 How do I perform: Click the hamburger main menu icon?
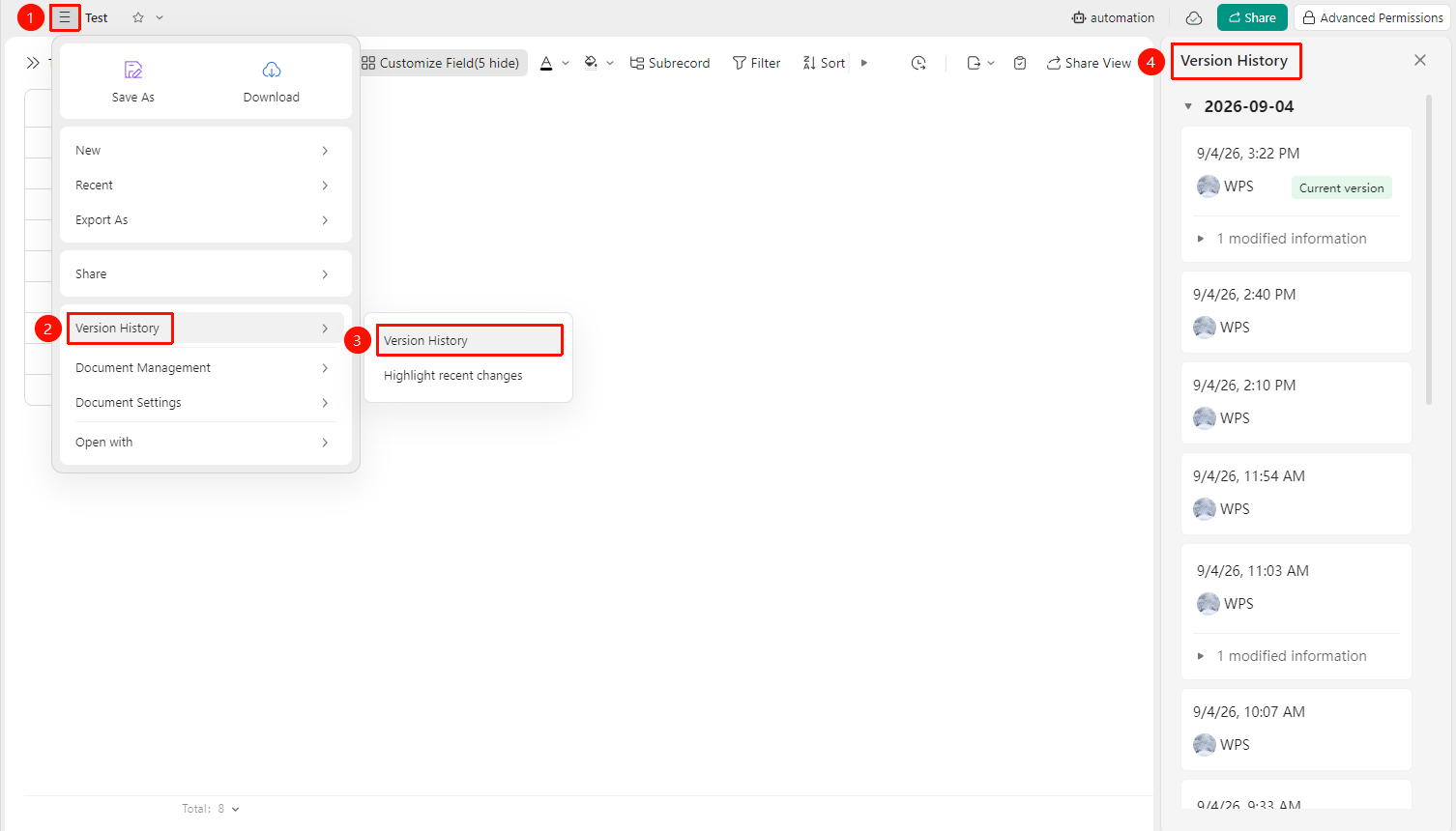coord(65,17)
